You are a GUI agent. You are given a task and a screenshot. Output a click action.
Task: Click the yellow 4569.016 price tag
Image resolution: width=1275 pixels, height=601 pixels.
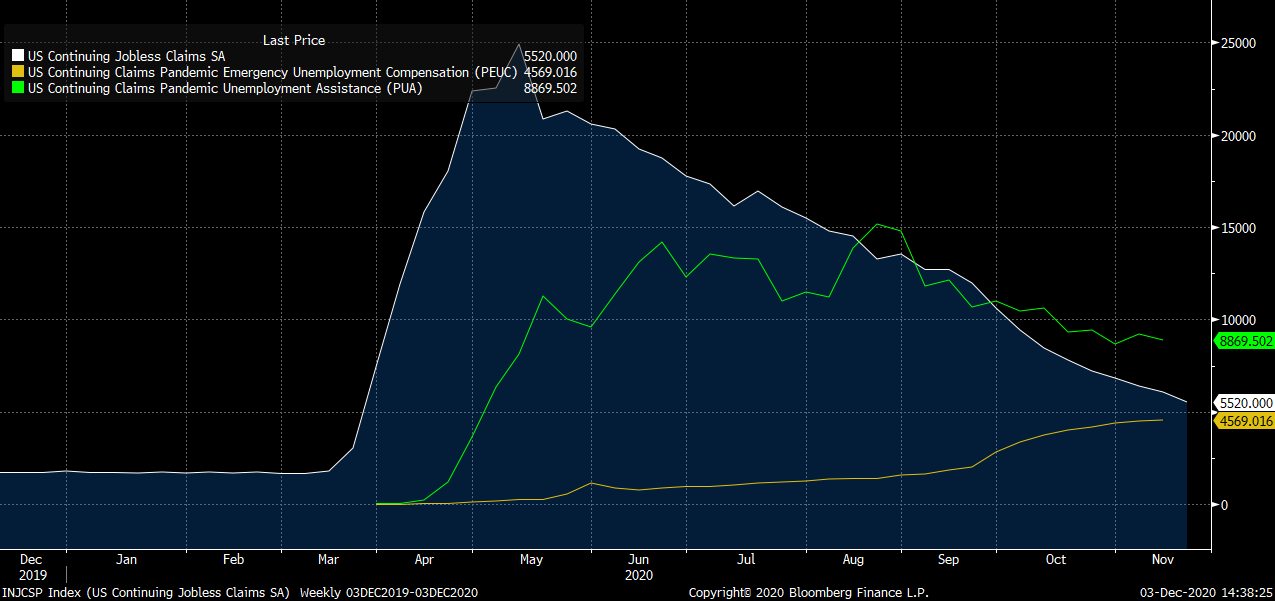pos(1246,421)
